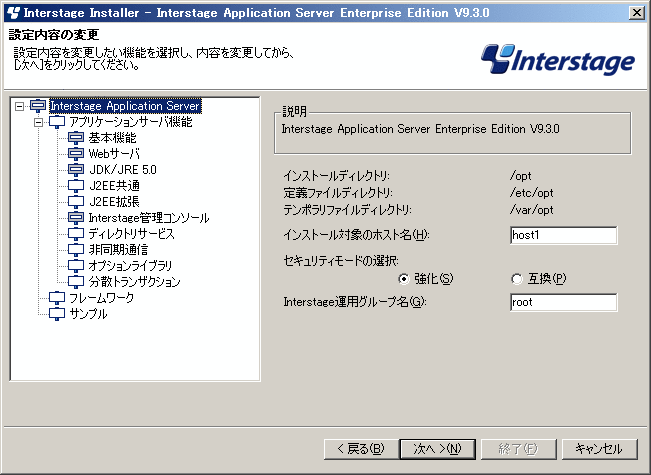Select the 強化(S) security mode radio button
The height and width of the screenshot is (475, 651).
pyautogui.click(x=403, y=279)
